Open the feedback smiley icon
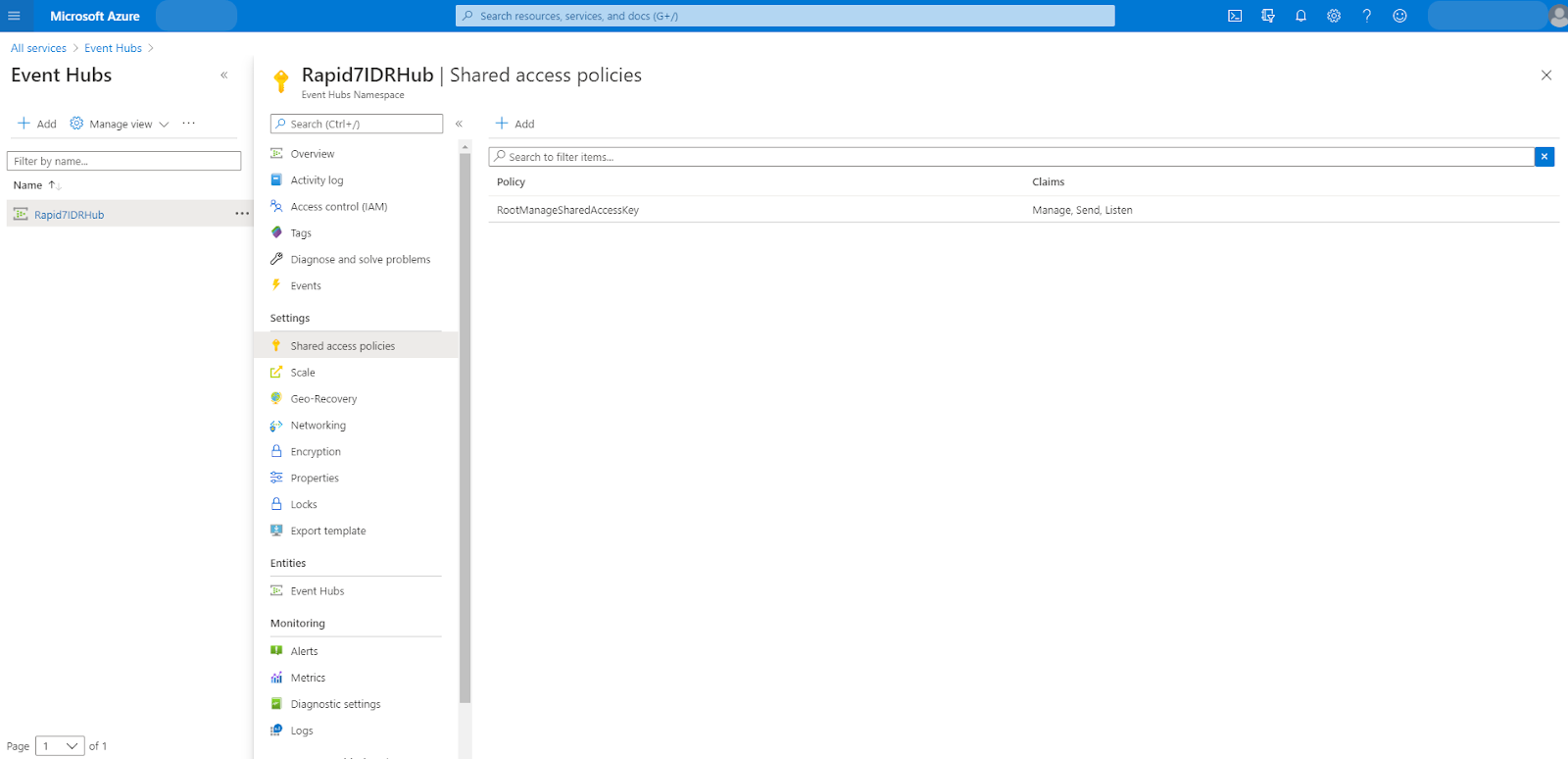Viewport: 1568px width, 759px height. 1399,16
